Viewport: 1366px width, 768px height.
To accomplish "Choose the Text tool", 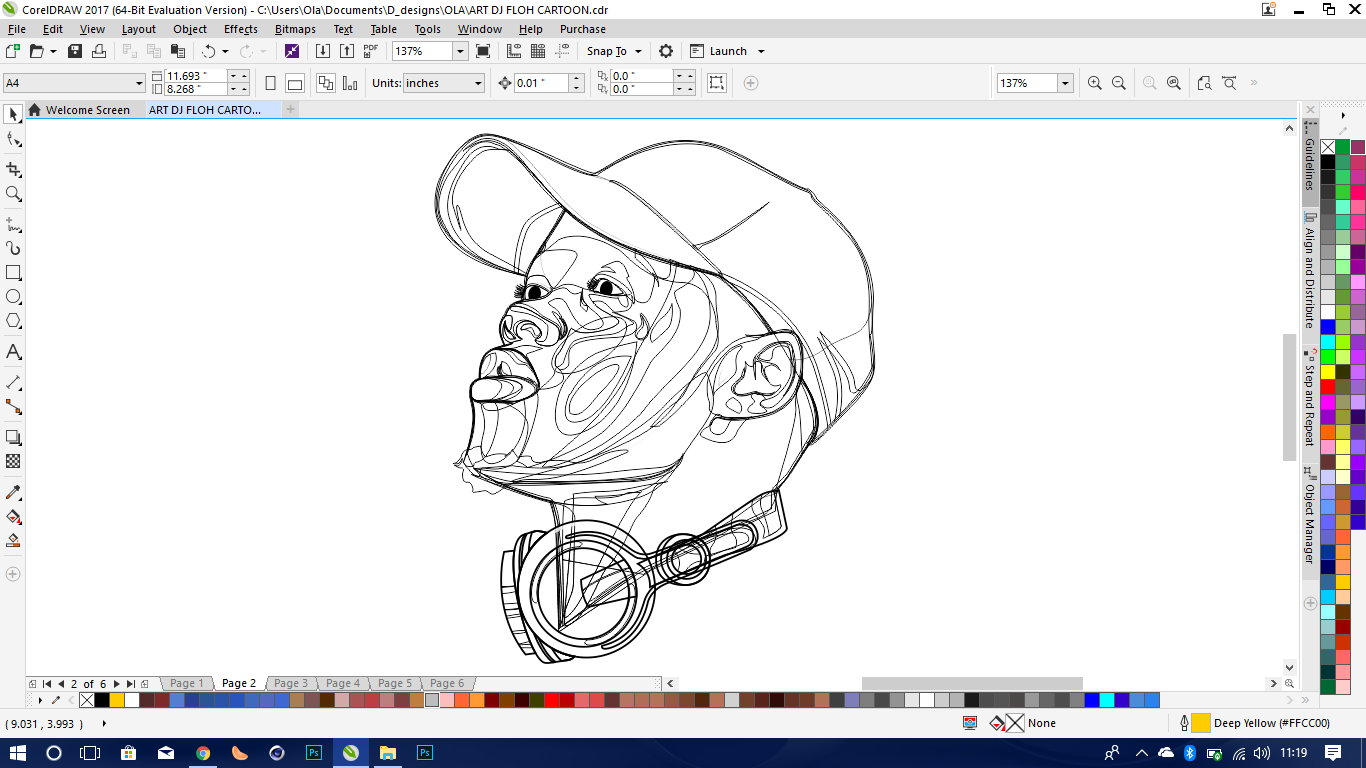I will pos(13,352).
